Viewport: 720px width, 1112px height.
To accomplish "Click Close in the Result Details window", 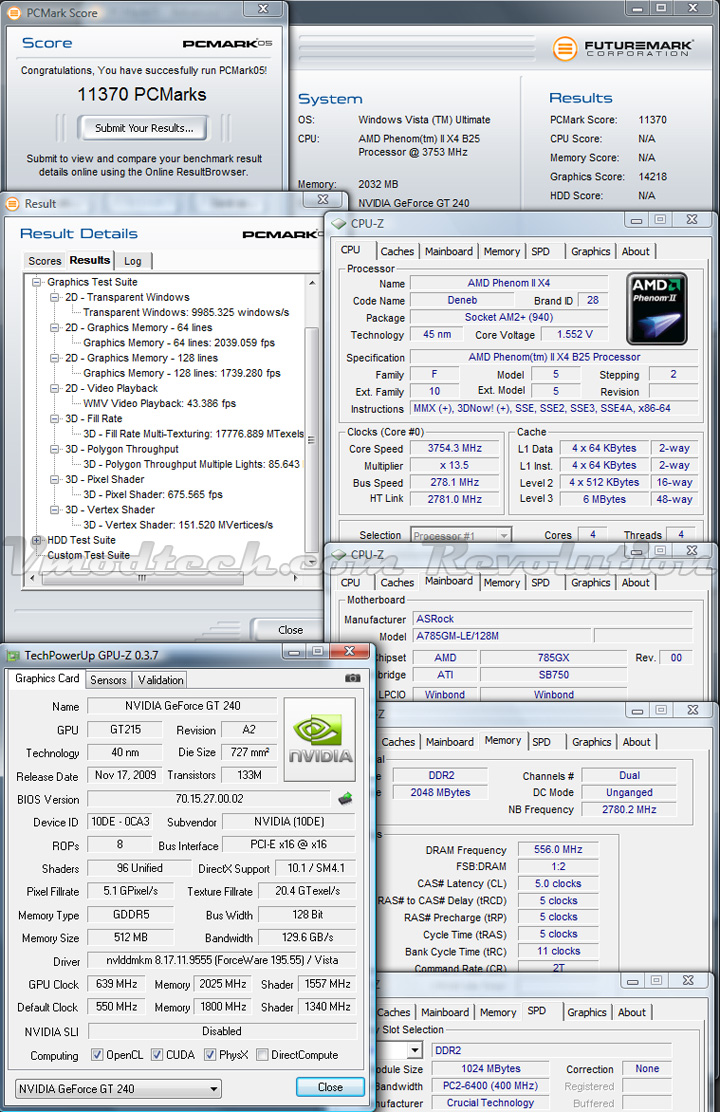I will point(290,630).
